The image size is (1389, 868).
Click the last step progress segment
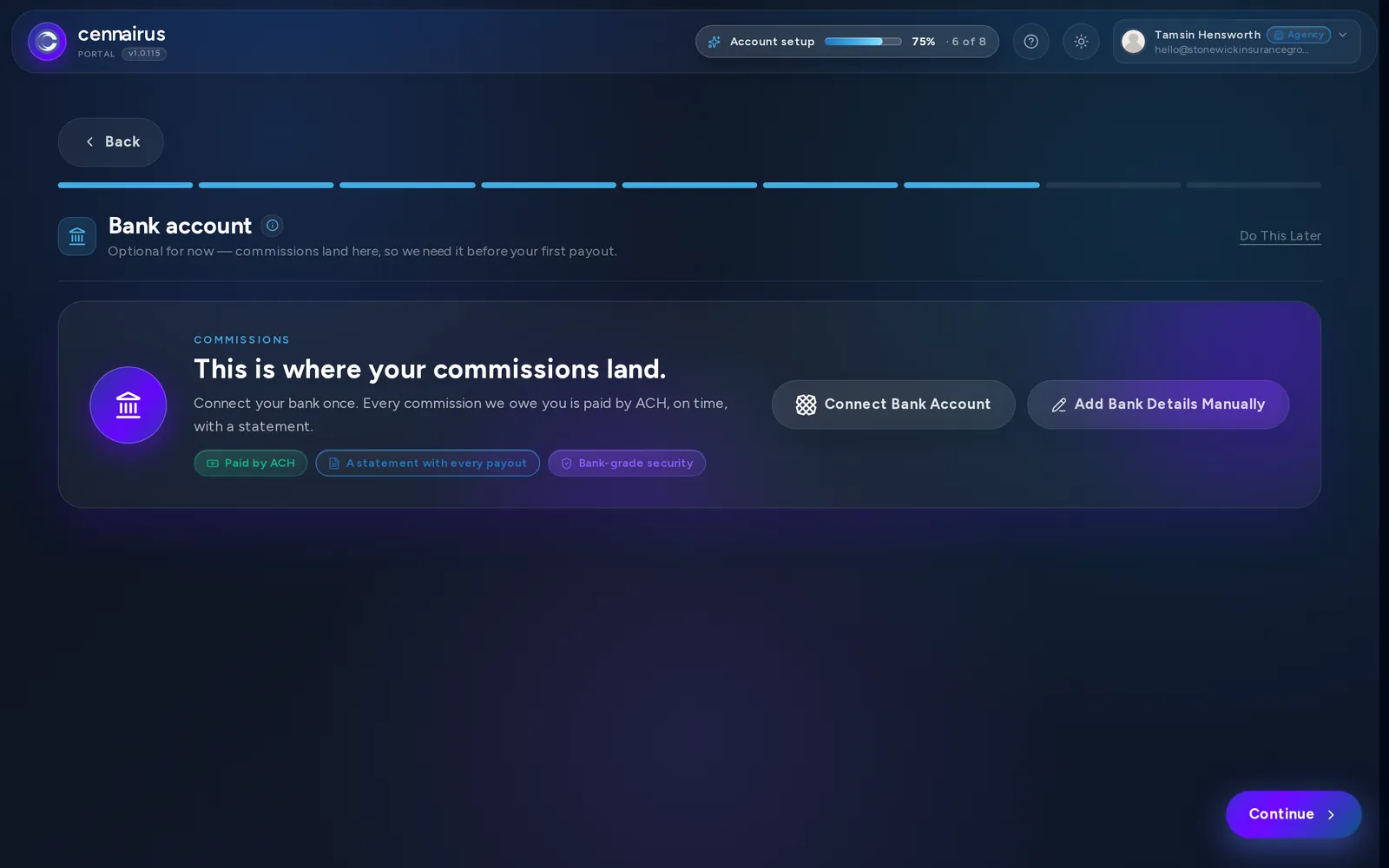(x=1254, y=185)
